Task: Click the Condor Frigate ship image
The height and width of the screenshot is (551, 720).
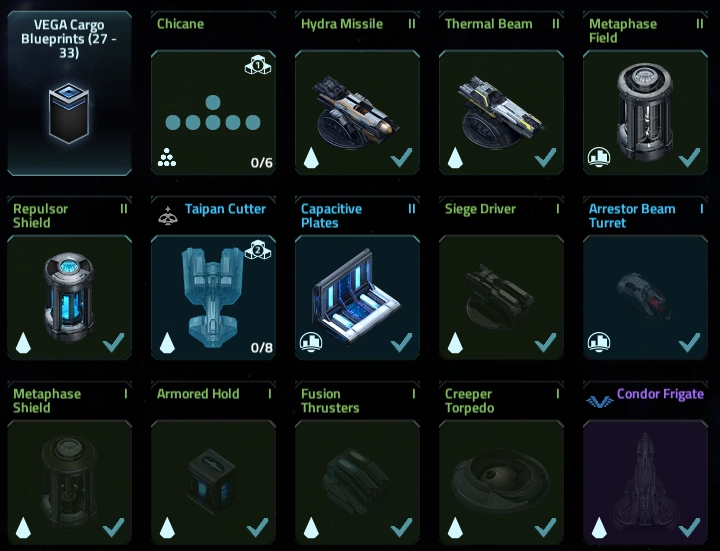Action: pyautogui.click(x=644, y=482)
